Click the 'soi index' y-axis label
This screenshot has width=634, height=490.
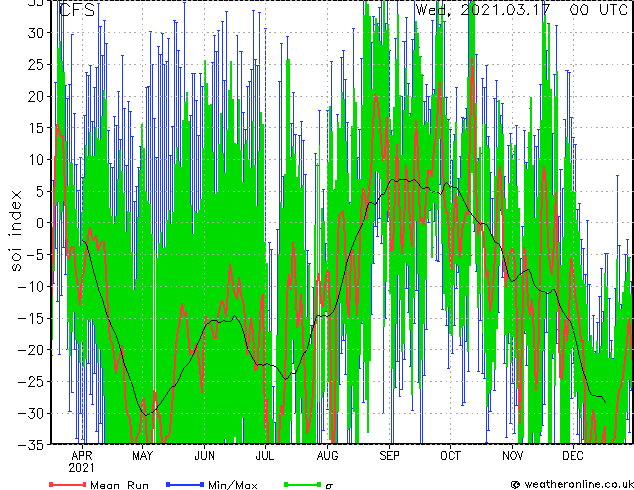pos(16,231)
